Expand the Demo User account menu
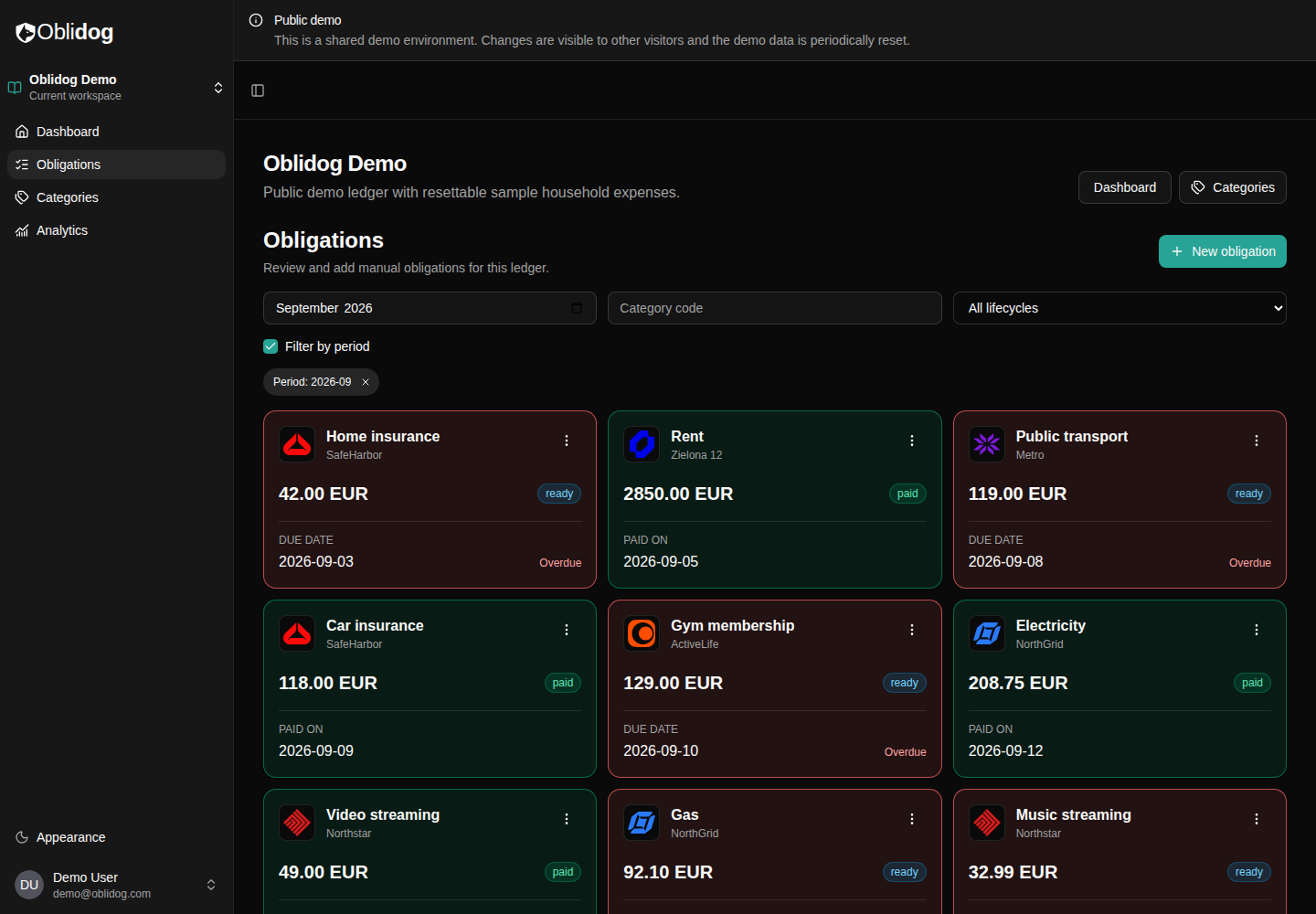The height and width of the screenshot is (914, 1316). point(116,885)
